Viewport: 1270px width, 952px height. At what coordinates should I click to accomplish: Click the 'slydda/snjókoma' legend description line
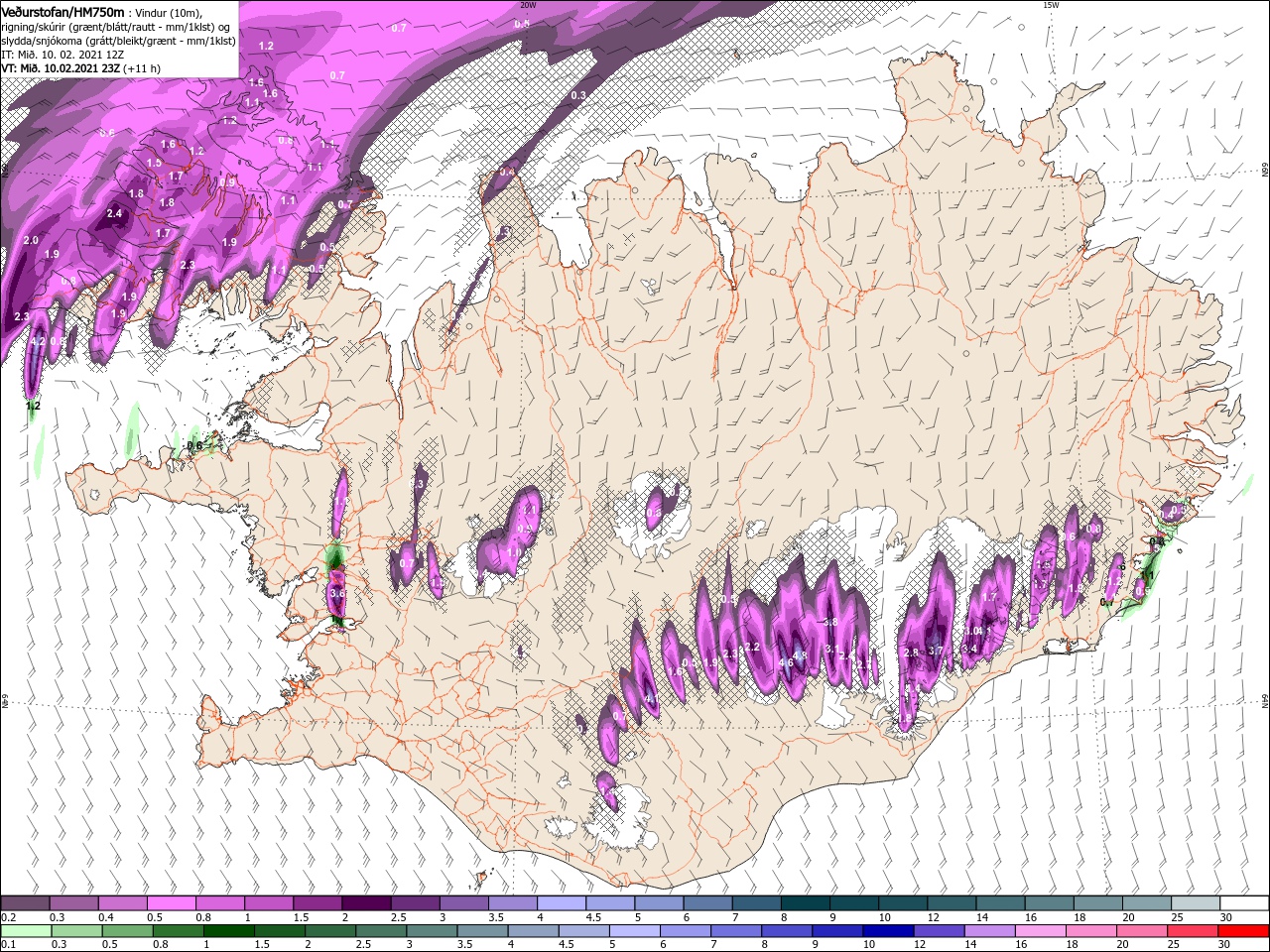click(118, 41)
